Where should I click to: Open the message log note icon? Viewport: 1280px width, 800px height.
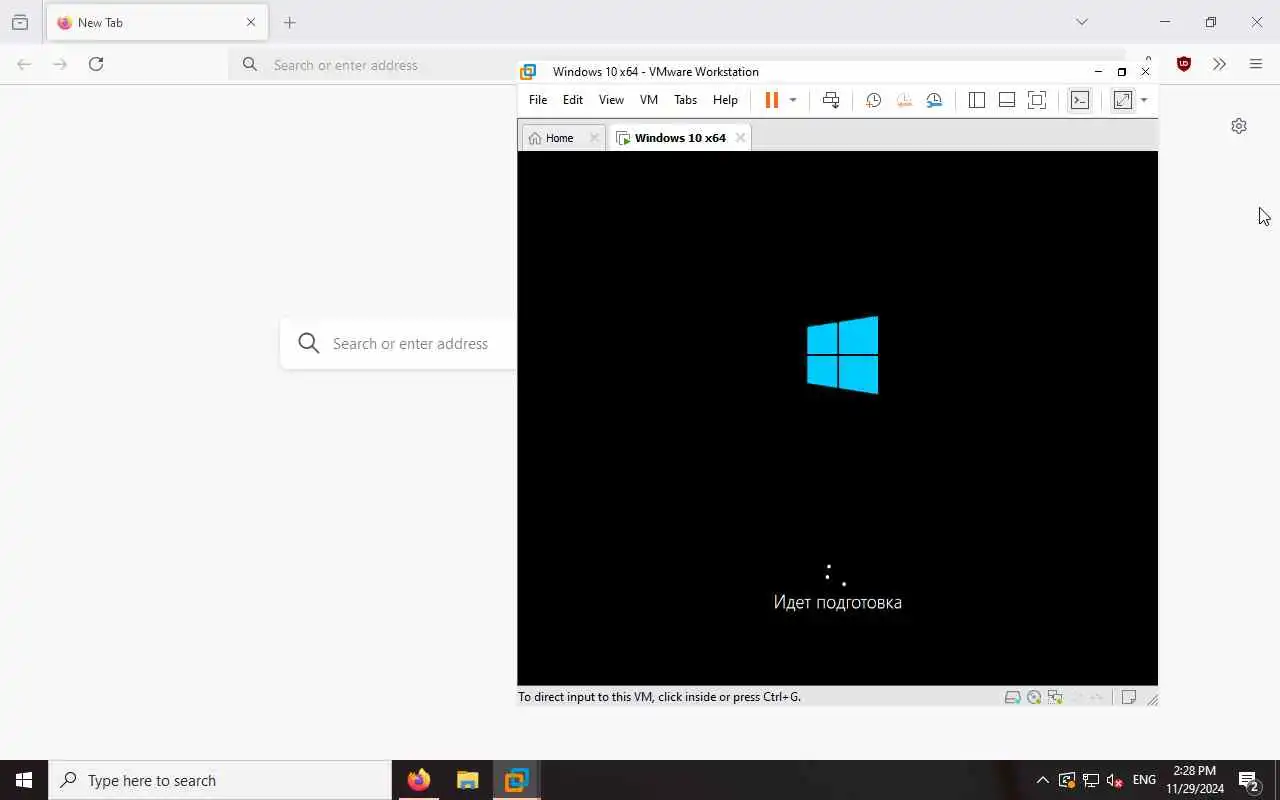[1129, 697]
